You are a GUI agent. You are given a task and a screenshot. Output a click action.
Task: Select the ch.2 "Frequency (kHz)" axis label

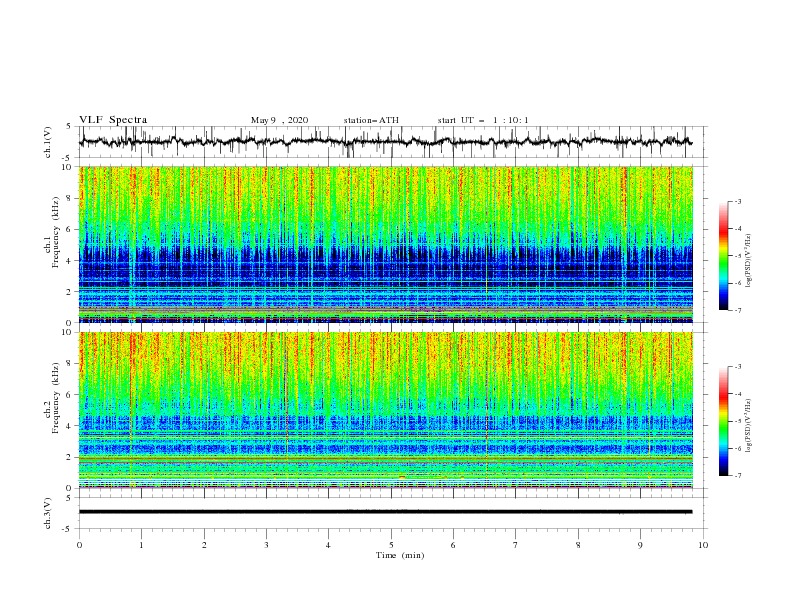pyautogui.click(x=56, y=397)
